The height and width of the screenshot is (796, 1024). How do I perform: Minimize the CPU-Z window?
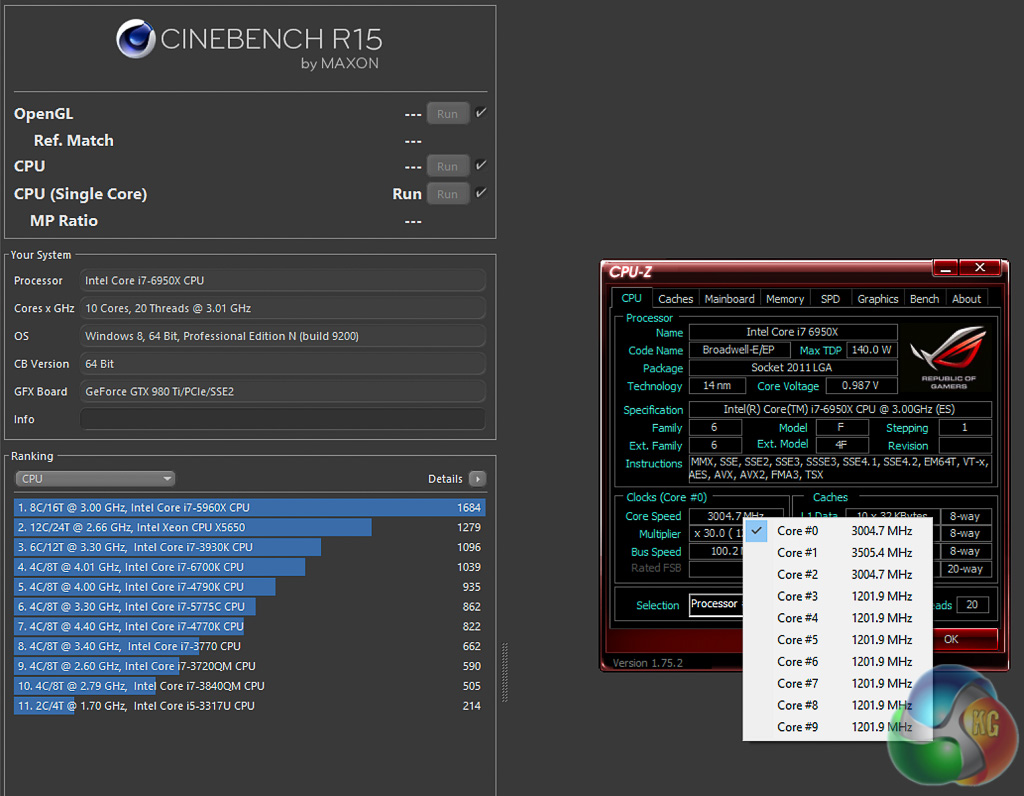945,268
